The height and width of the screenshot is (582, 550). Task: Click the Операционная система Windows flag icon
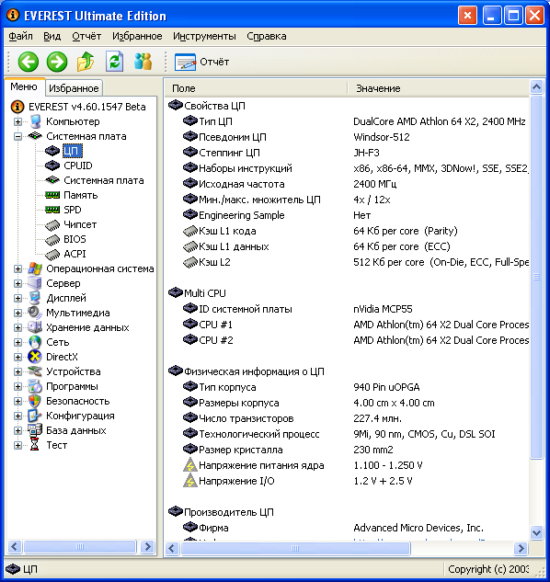35,269
